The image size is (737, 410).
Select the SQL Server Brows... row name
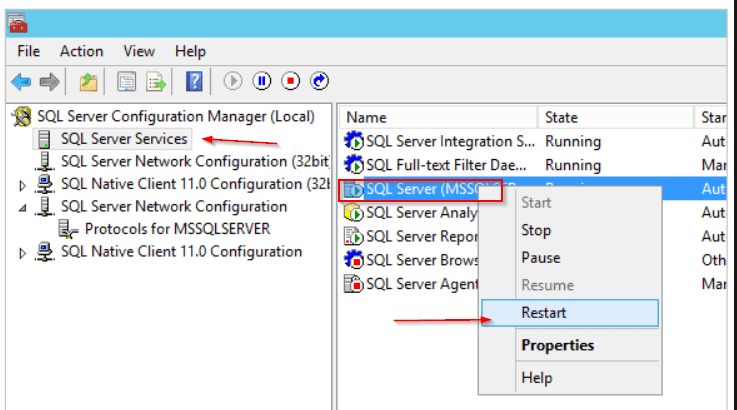[422, 260]
